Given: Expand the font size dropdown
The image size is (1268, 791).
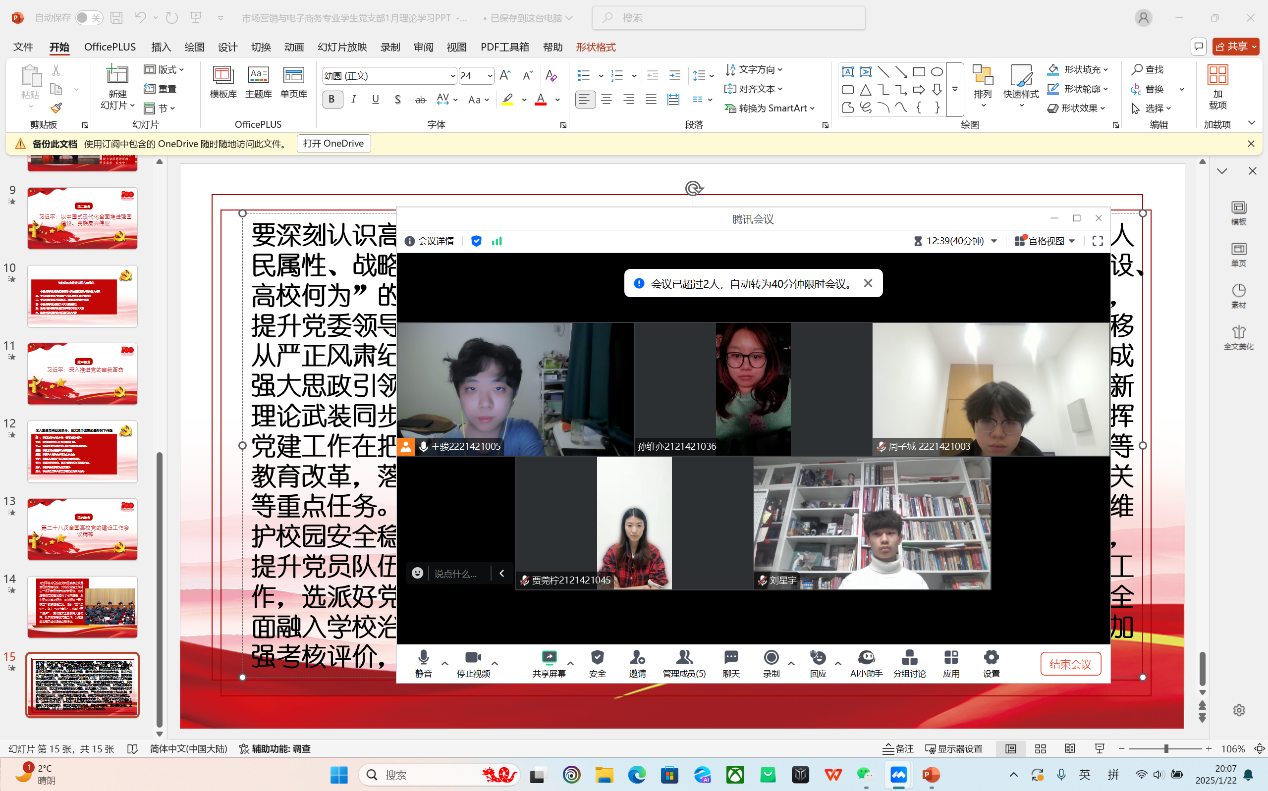Looking at the screenshot, I should (x=489, y=76).
